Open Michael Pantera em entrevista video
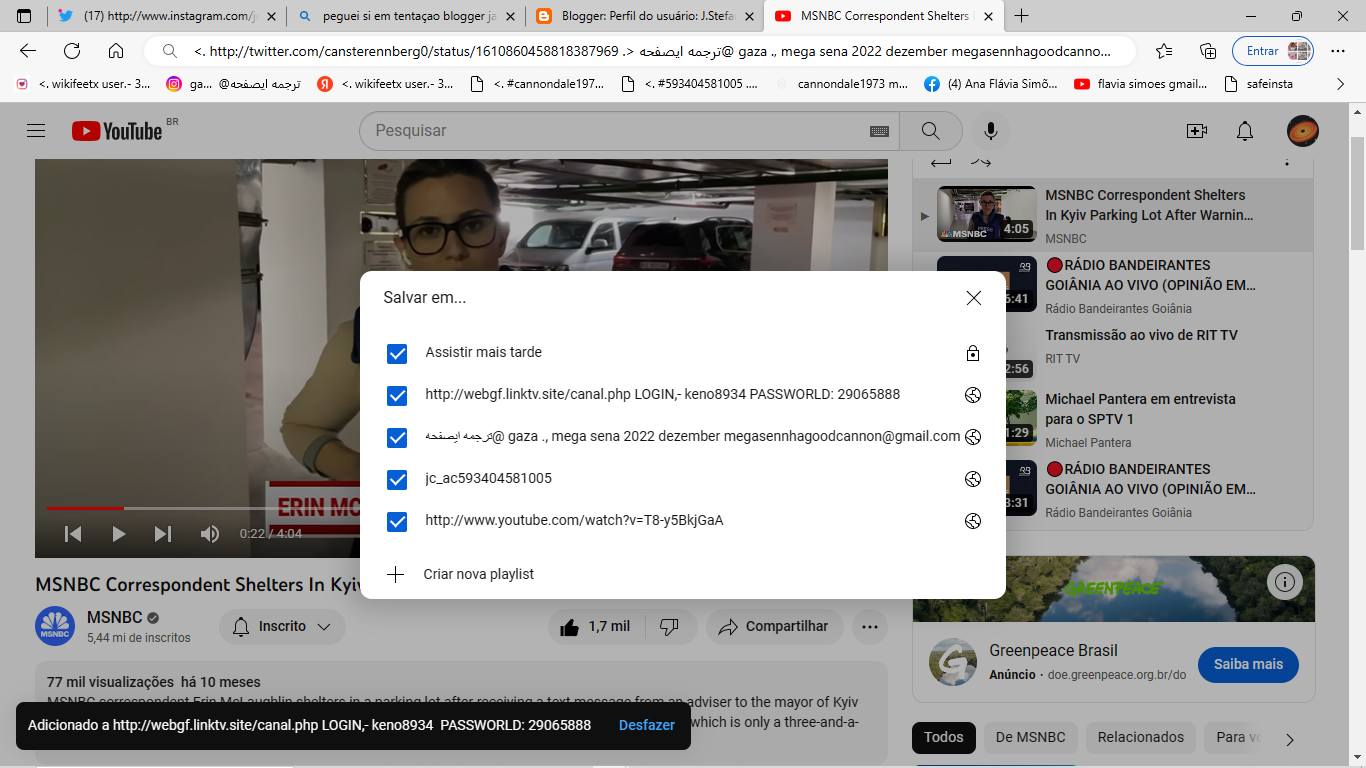Image resolution: width=1366 pixels, height=768 pixels. [x=1140, y=409]
